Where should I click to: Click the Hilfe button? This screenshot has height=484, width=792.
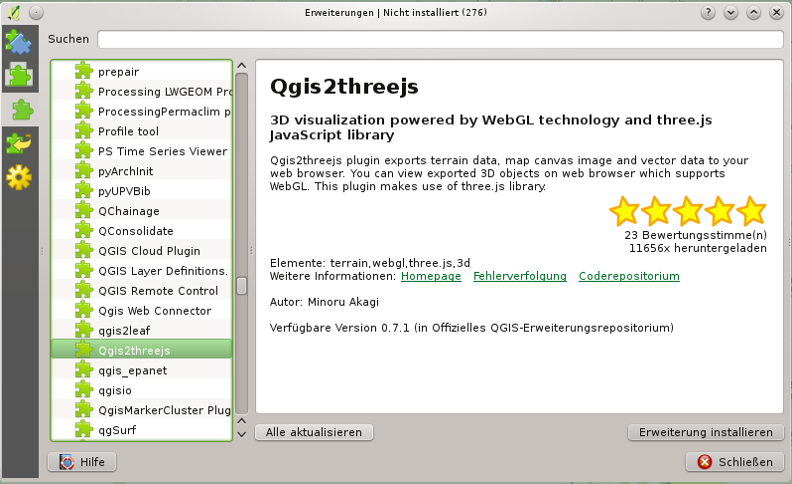pyautogui.click(x=82, y=462)
